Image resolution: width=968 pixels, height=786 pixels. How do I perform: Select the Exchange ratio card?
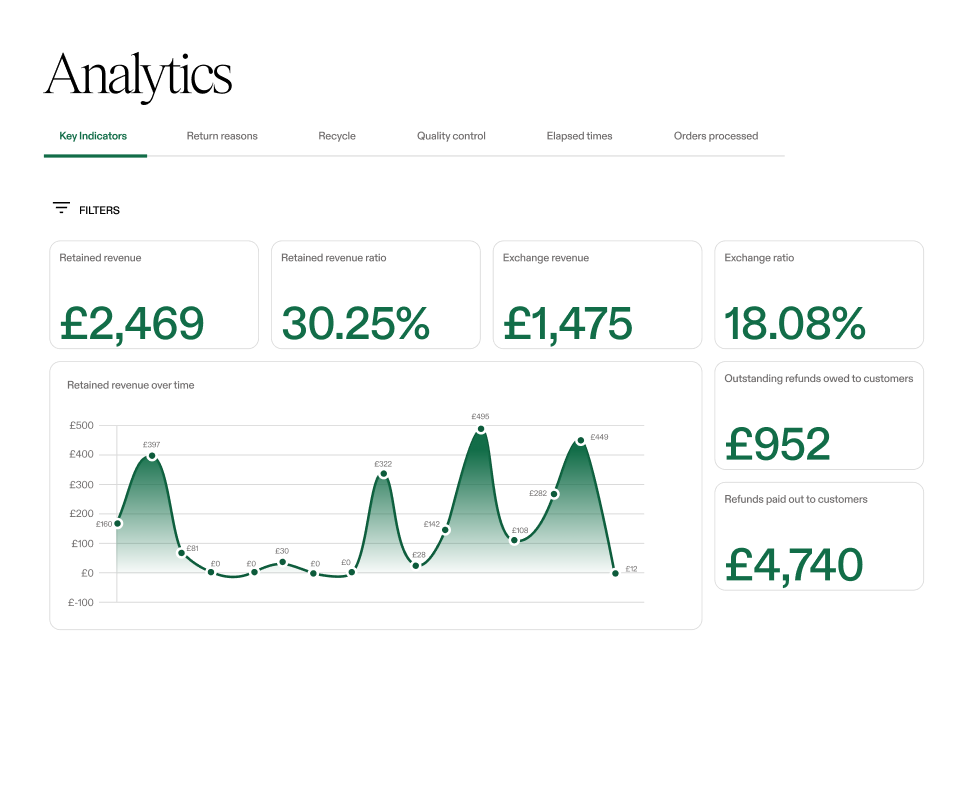[819, 293]
